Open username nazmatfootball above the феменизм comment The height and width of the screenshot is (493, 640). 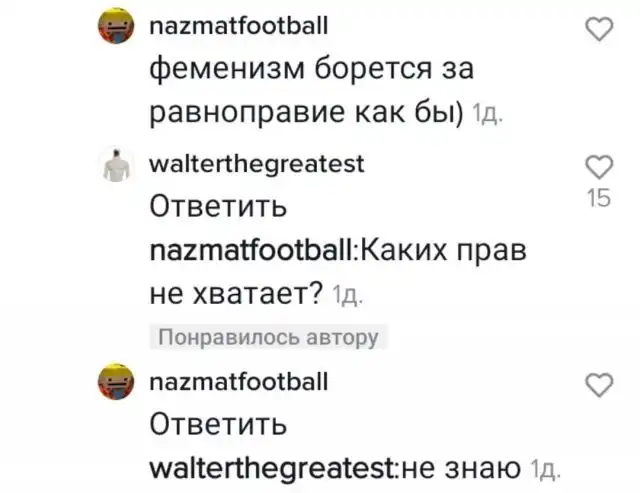(x=239, y=26)
